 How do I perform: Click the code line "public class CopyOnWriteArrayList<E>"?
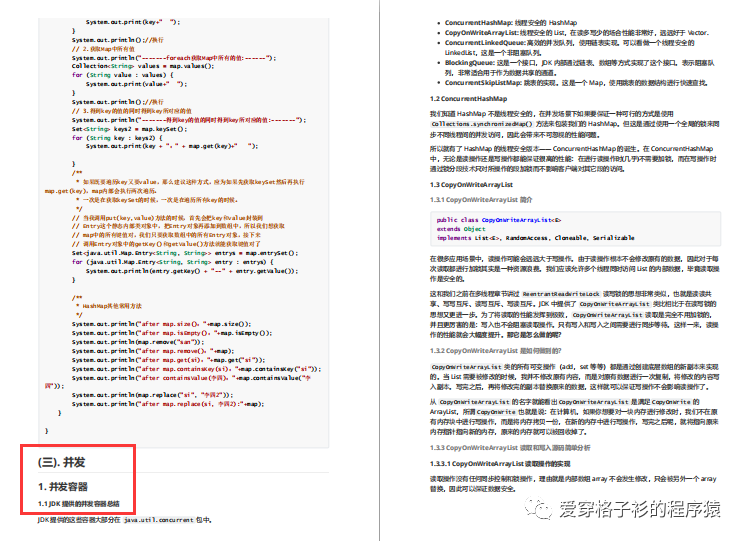coord(499,220)
